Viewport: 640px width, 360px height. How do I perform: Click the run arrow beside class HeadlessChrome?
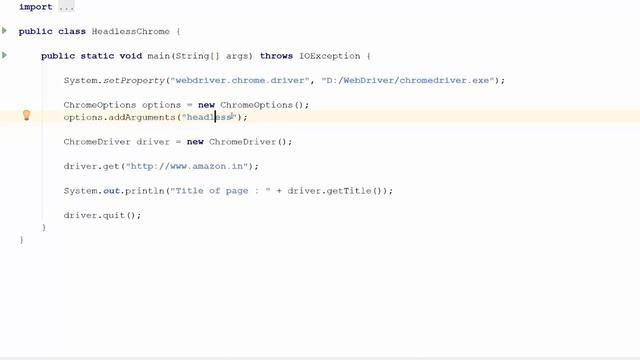pyautogui.click(x=4, y=31)
